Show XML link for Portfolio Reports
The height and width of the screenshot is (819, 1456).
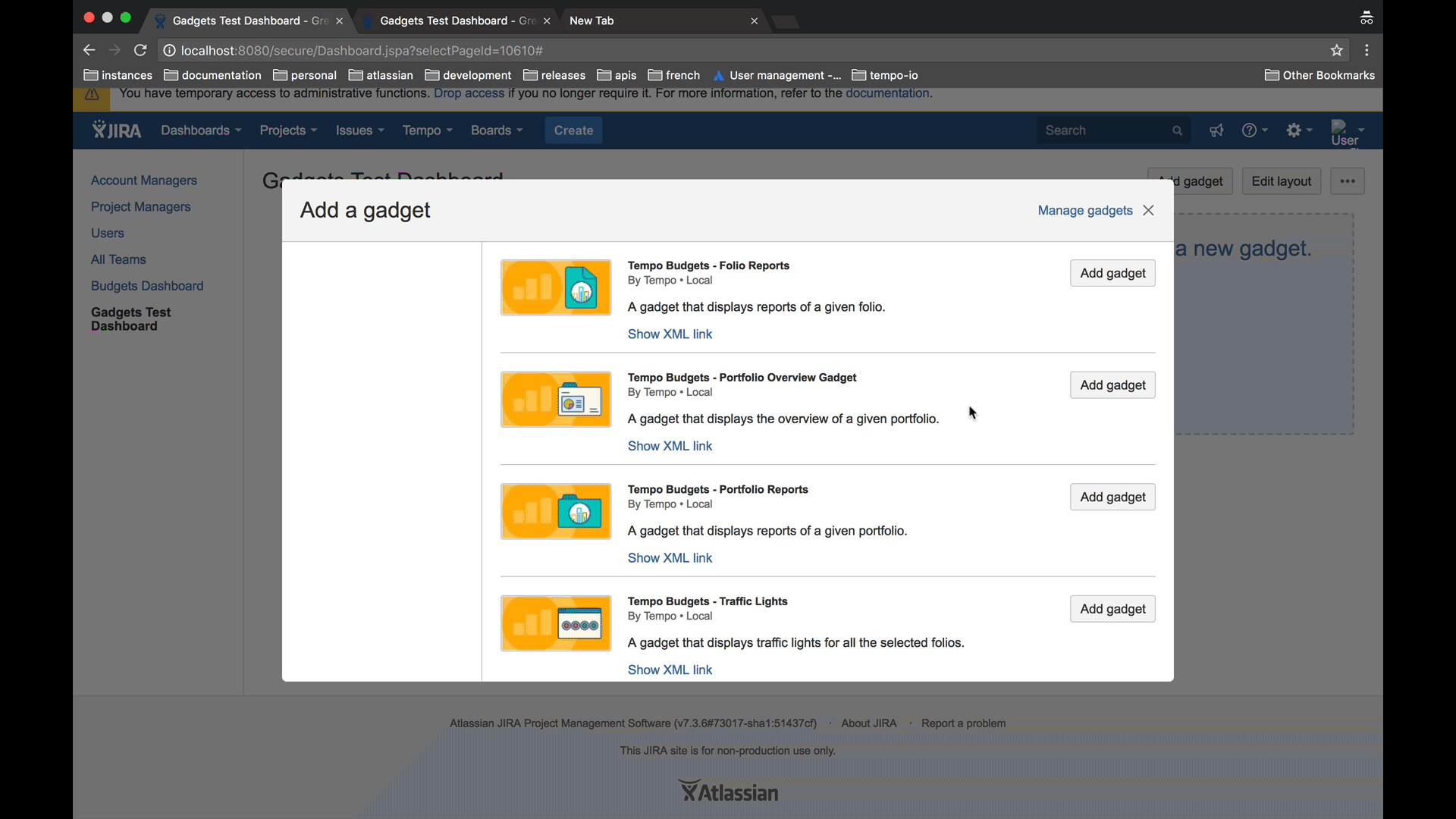click(x=670, y=558)
